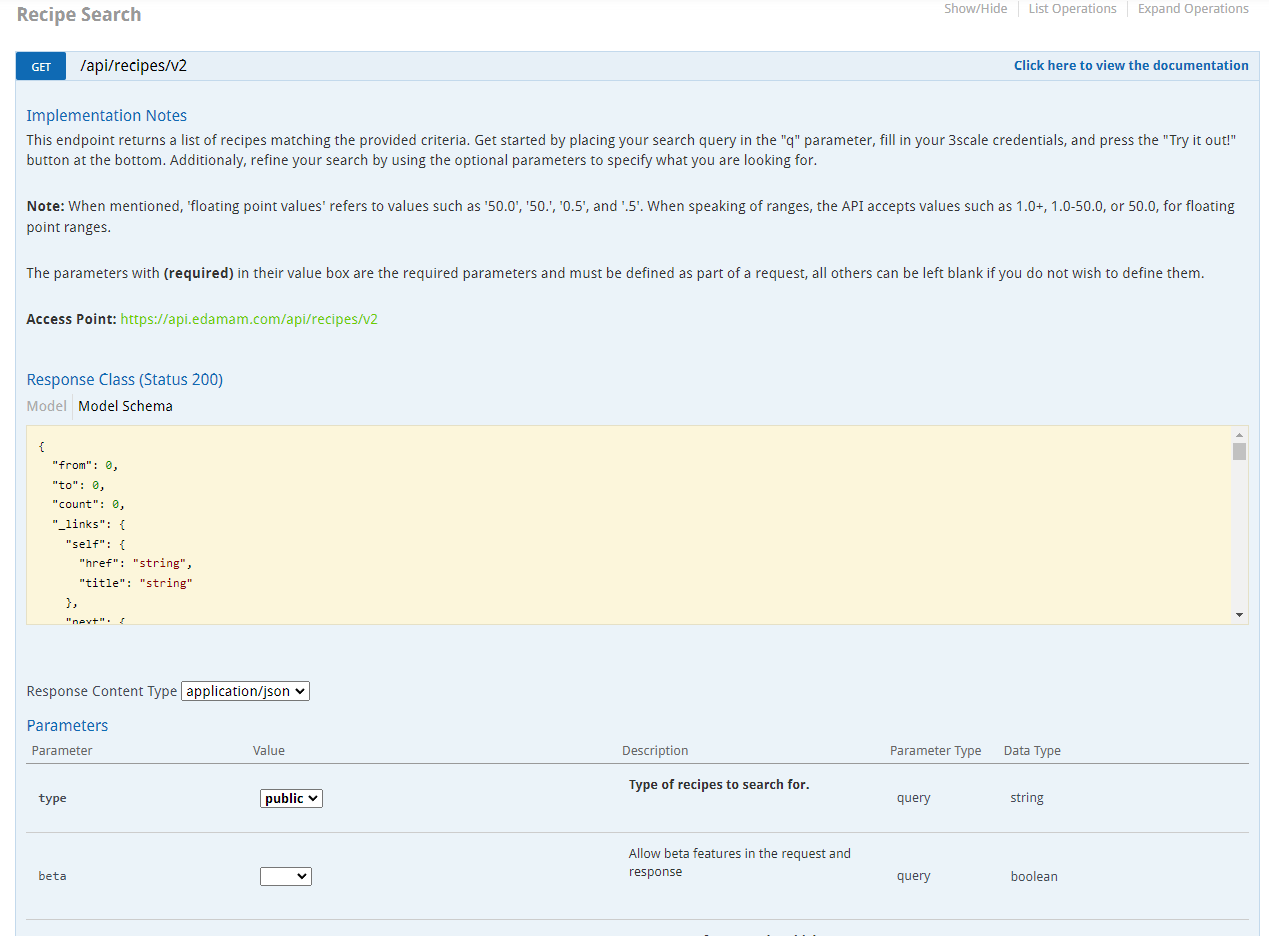
Task: Click the 'beta' parameter name
Action: [52, 876]
